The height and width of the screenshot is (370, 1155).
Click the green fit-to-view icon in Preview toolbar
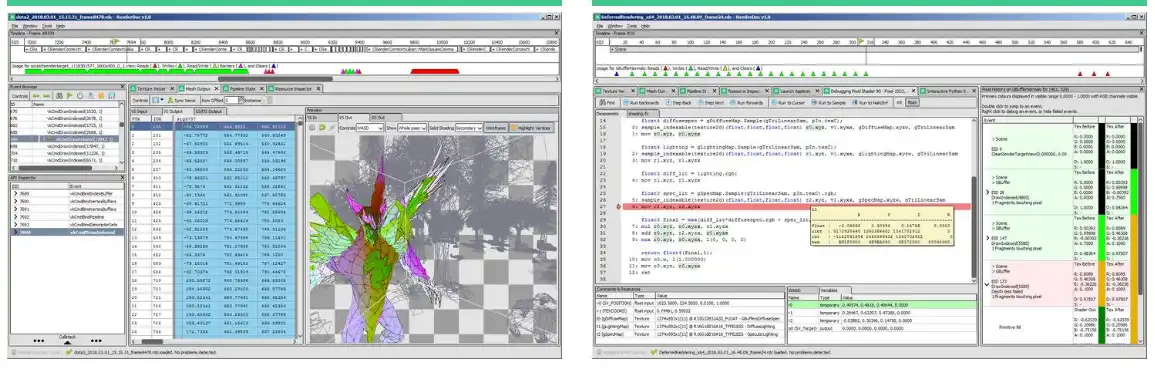coord(322,128)
